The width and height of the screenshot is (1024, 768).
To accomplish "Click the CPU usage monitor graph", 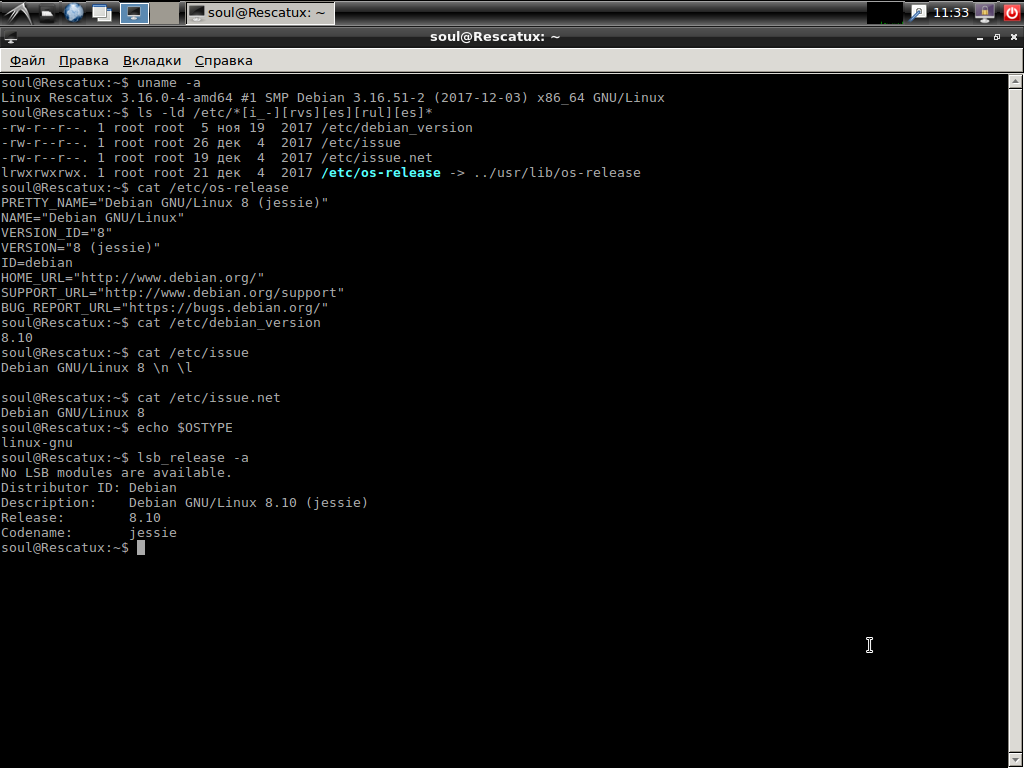I will pyautogui.click(x=884, y=13).
